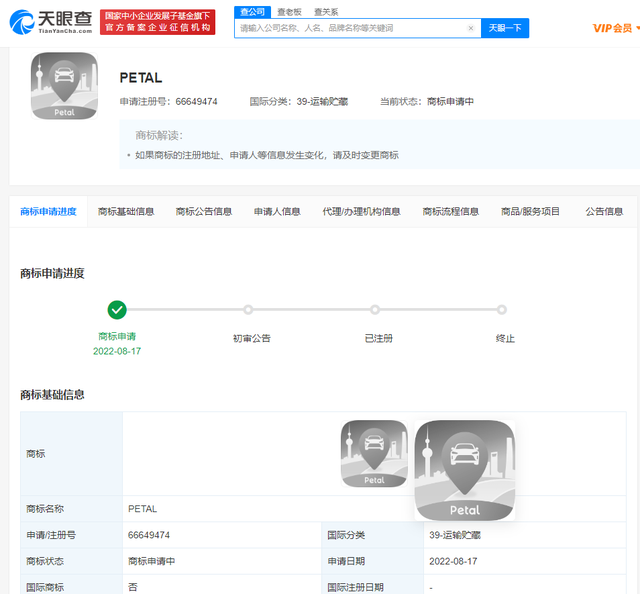Click the 商标状态 value 商标申请中 in table
Viewport: 640px width, 594px height.
(x=151, y=561)
